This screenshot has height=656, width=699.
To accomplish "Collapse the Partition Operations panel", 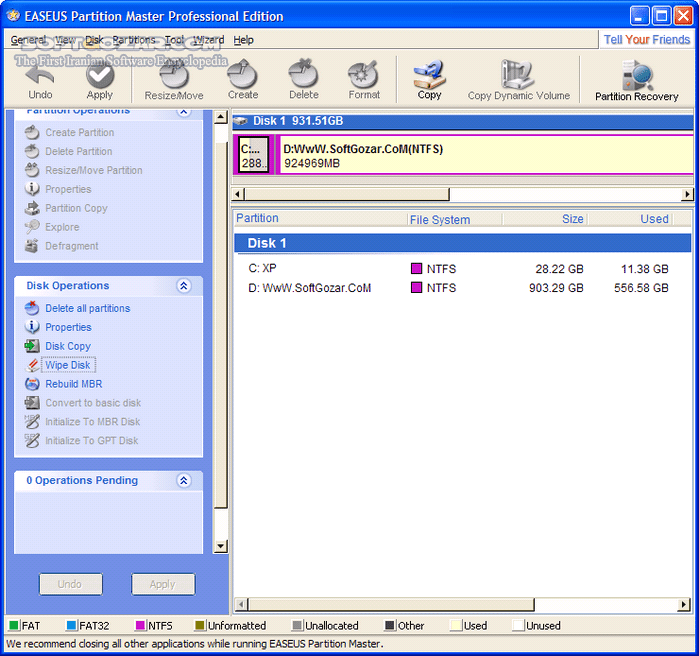I will 184,111.
